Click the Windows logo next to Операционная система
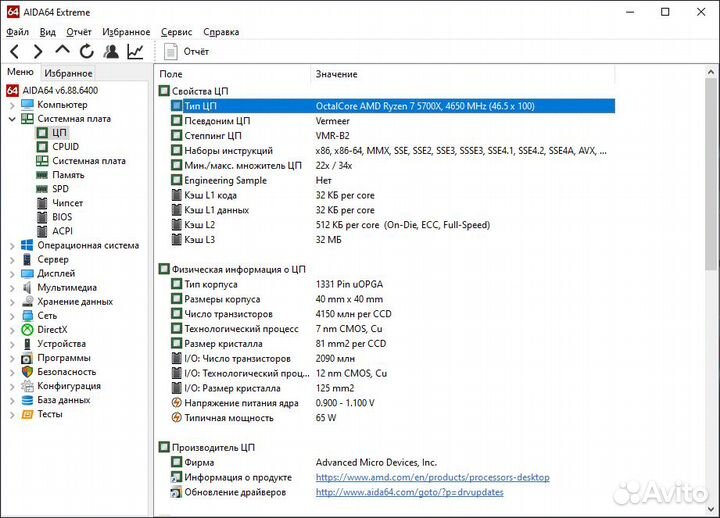This screenshot has width=720, height=518. [x=28, y=245]
